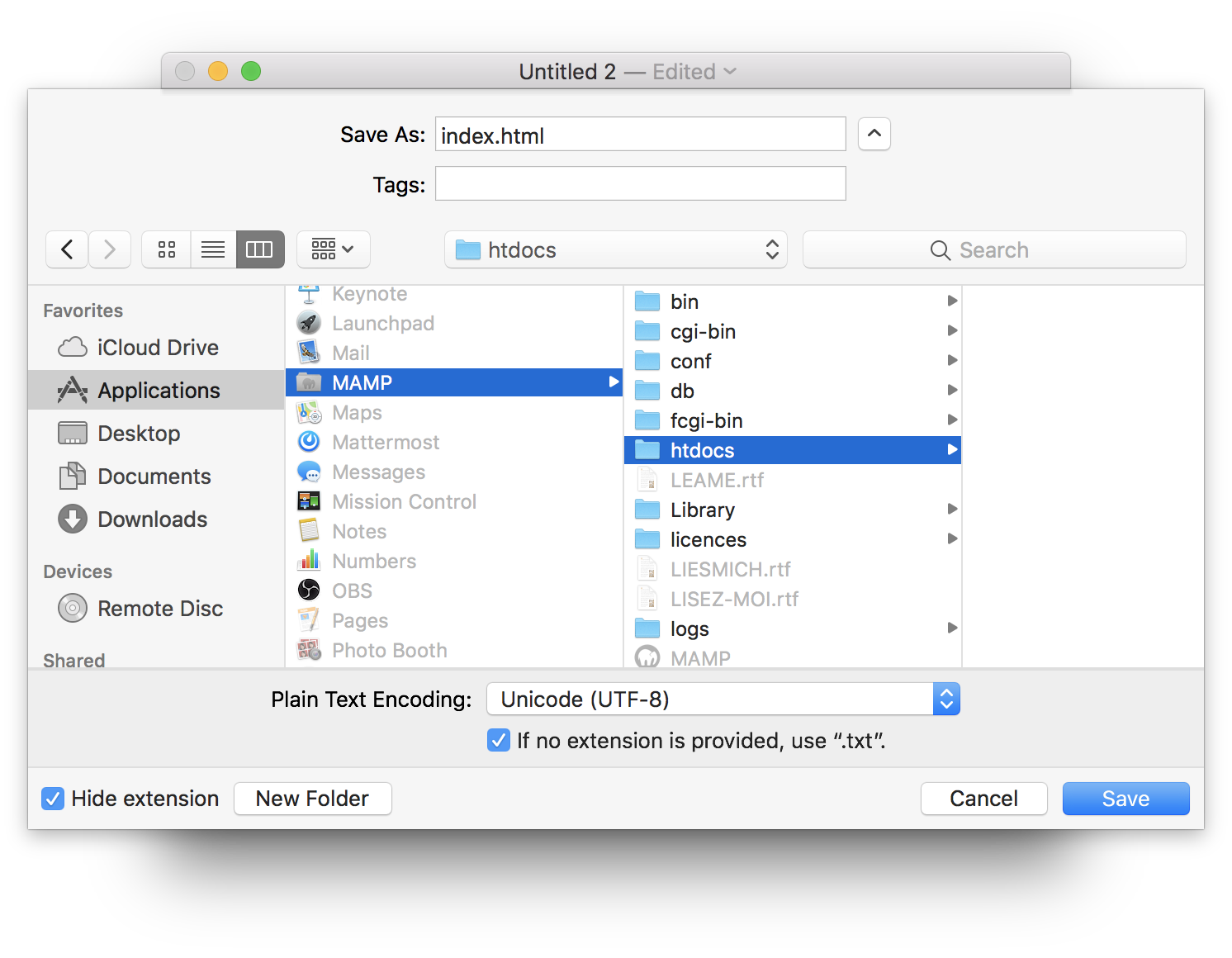The width and height of the screenshot is (1232, 958).
Task: Open the Plain Text Encoding dropdown
Action: tap(723, 700)
